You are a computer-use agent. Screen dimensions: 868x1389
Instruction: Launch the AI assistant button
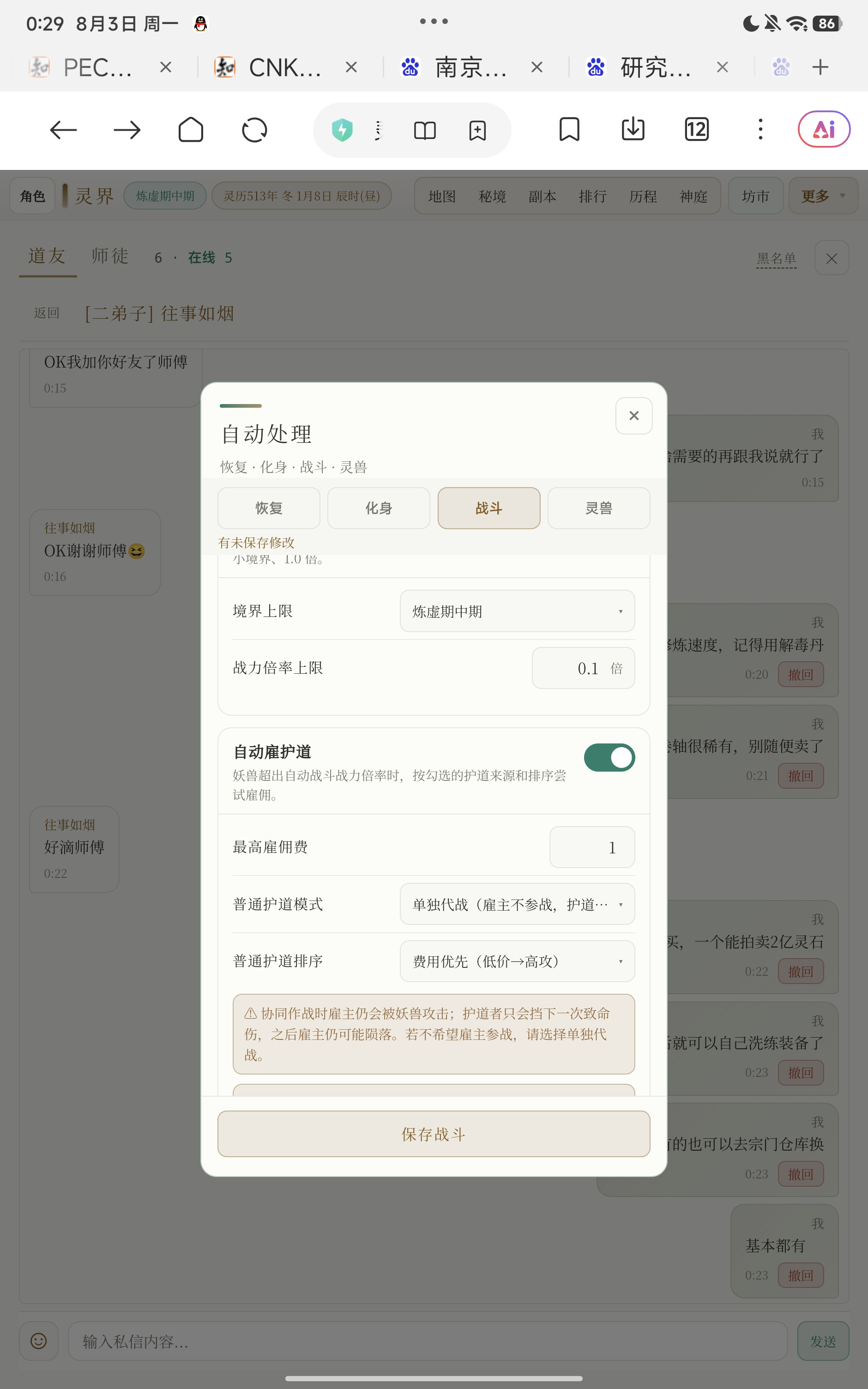pos(824,130)
